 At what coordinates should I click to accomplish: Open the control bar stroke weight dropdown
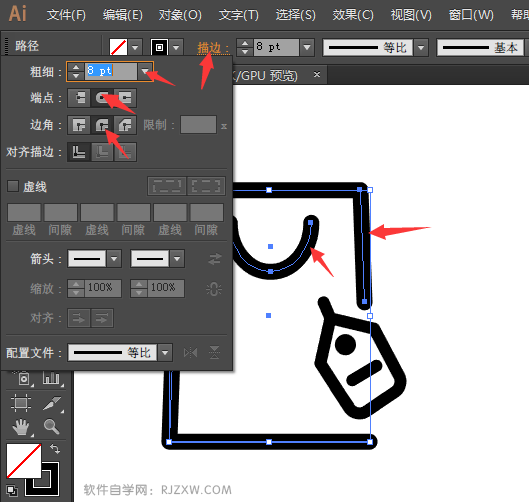click(x=307, y=47)
